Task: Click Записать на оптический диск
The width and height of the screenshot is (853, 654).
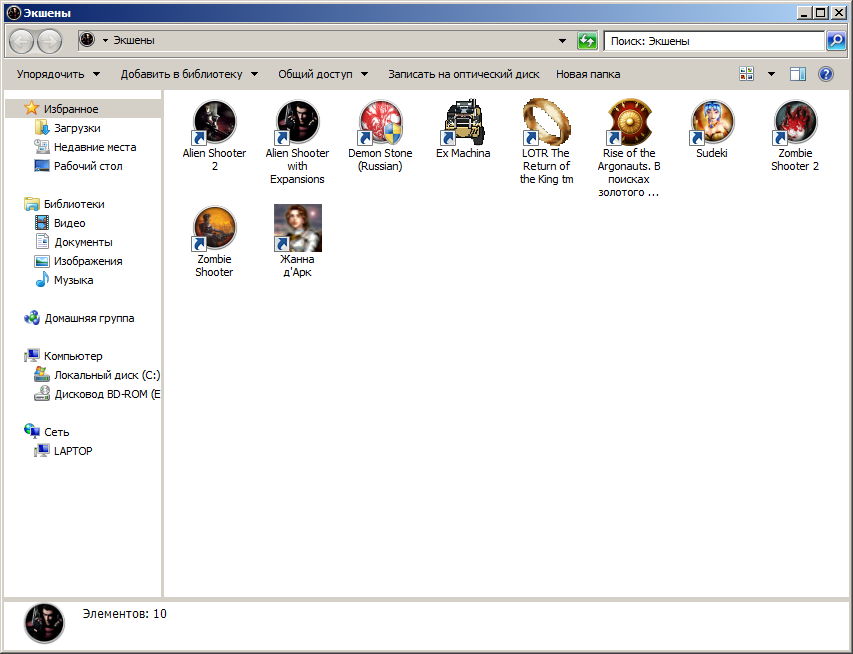Action: 463,74
